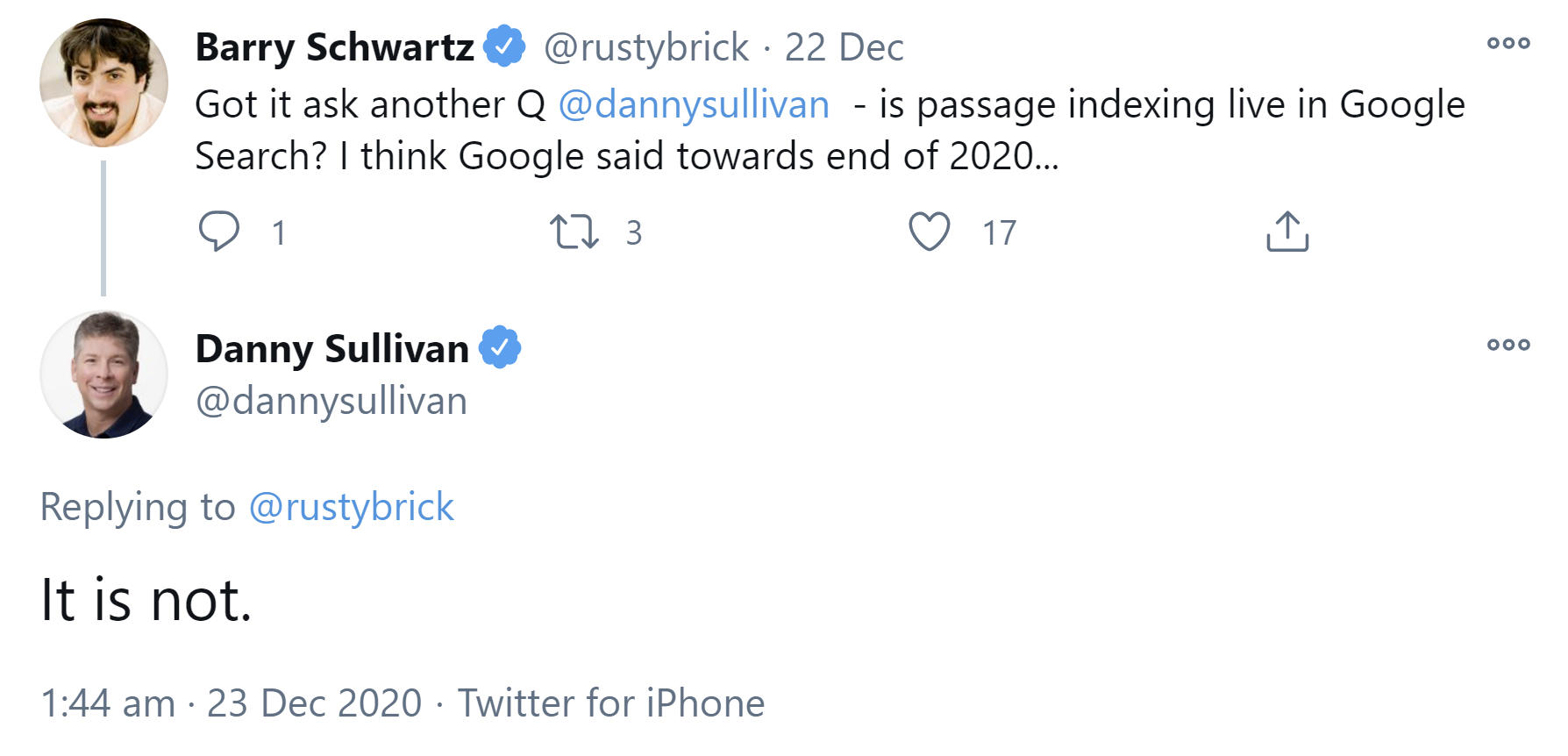Screen dimensions: 1568x756
Task: Click the 22 Dec timestamp link
Action: 845,47
